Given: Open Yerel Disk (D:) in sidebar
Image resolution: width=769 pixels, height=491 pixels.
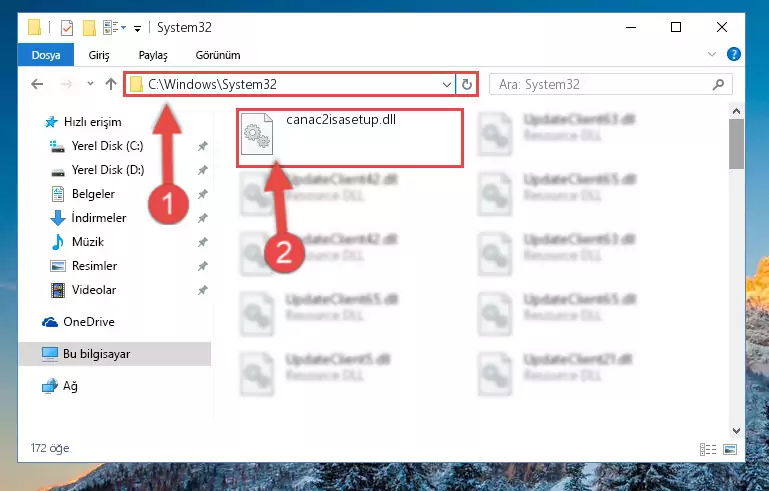Looking at the screenshot, I should (97, 170).
